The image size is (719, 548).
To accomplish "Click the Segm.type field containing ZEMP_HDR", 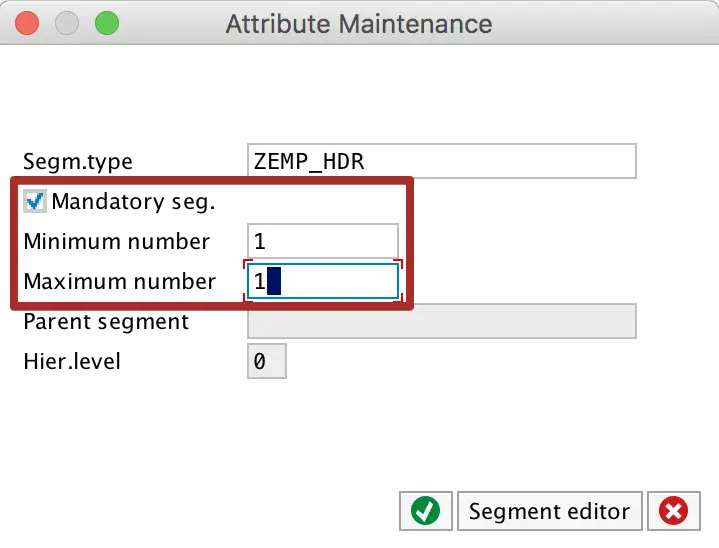I will tap(442, 161).
